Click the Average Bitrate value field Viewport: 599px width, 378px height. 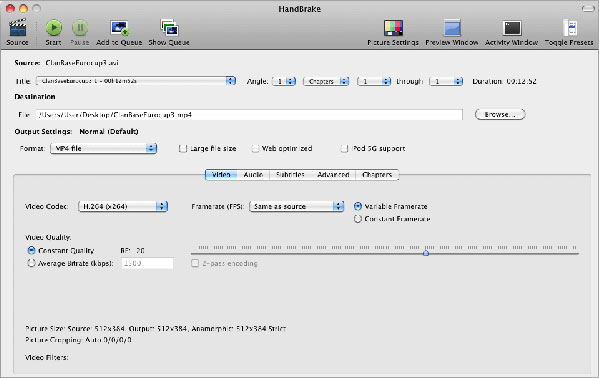coord(147,263)
